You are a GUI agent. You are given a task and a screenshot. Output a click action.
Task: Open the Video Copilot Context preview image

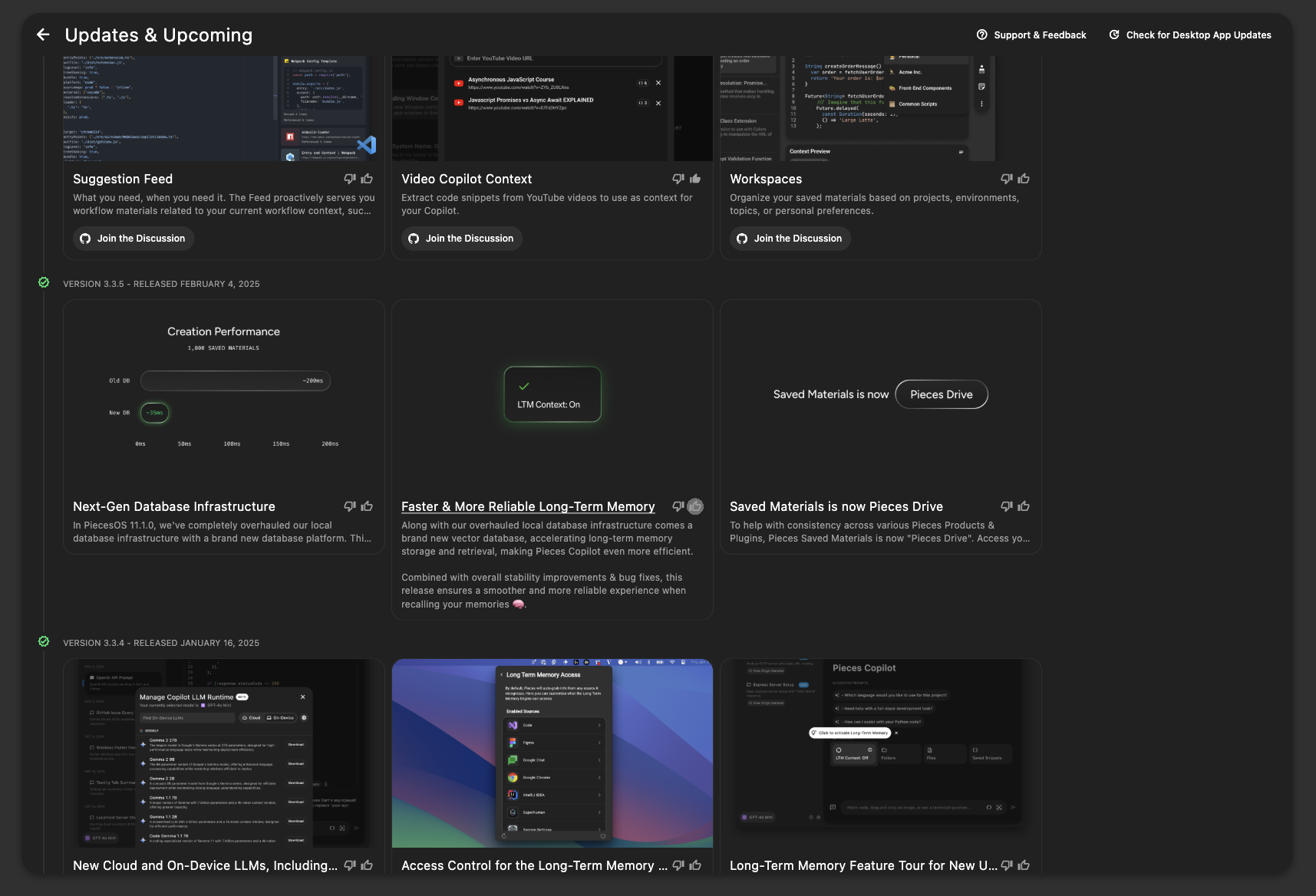pos(552,108)
